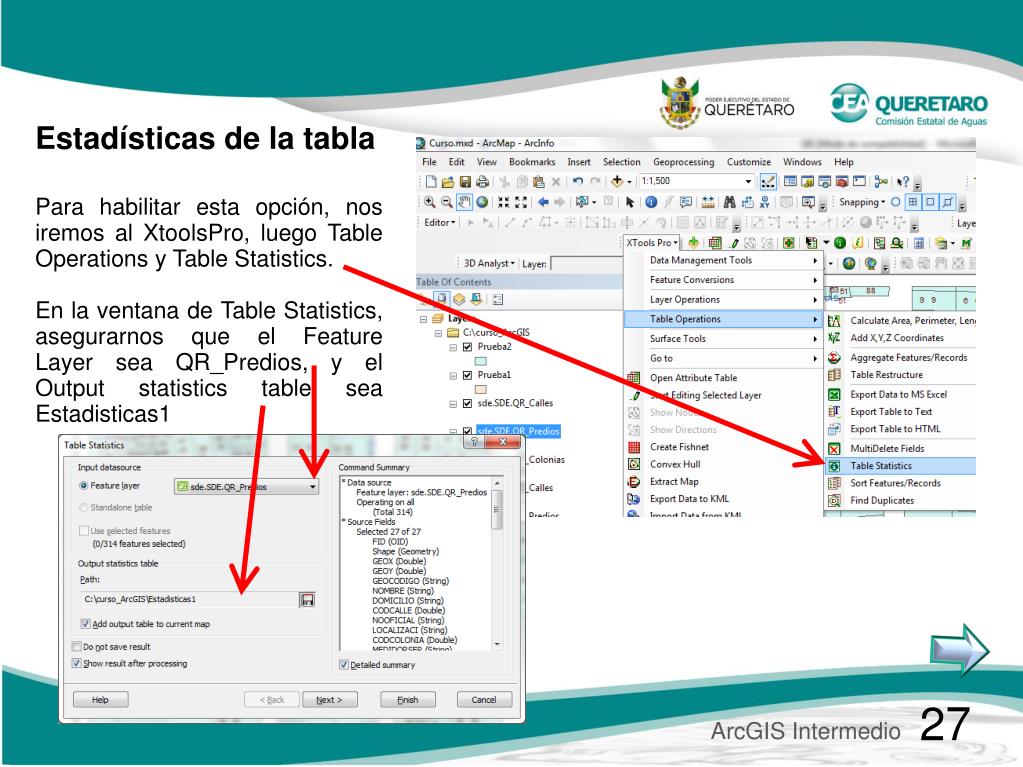This screenshot has width=1023, height=767.
Task: Choose Table Statistics from the submenu
Action: click(x=900, y=466)
